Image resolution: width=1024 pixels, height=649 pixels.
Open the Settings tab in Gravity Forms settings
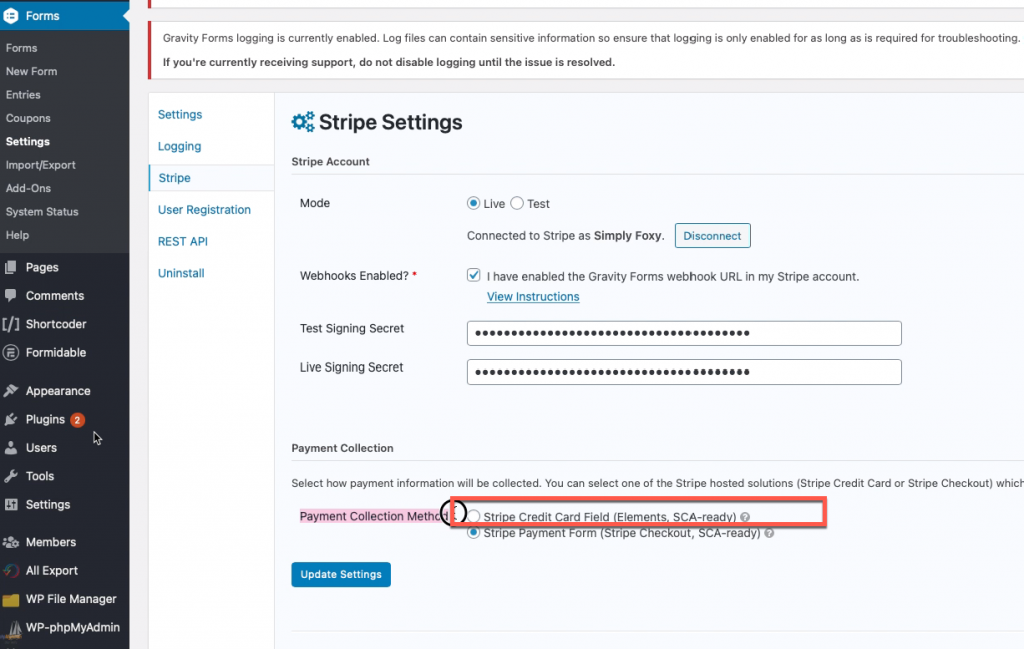point(180,114)
